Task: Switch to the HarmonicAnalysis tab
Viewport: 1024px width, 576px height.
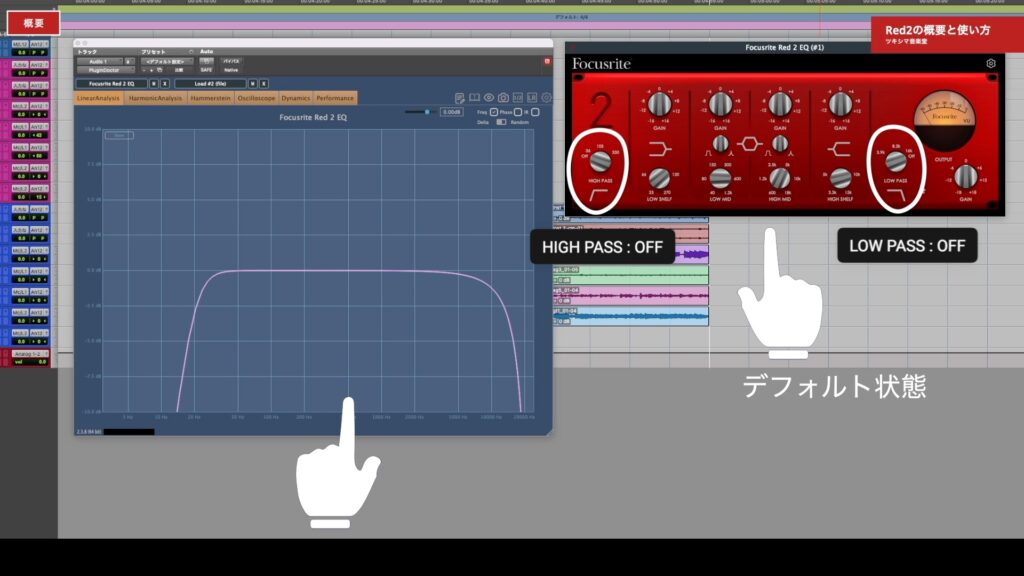Action: (x=155, y=98)
